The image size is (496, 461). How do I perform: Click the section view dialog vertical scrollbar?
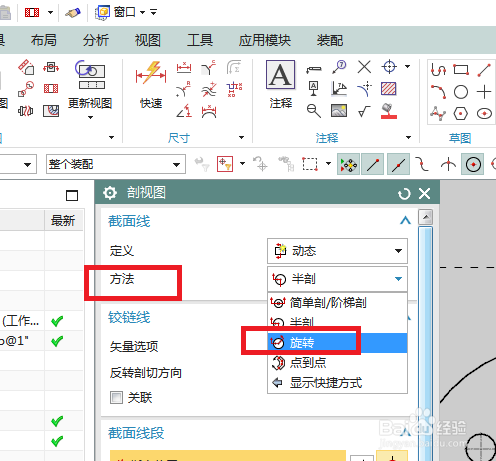(426, 343)
